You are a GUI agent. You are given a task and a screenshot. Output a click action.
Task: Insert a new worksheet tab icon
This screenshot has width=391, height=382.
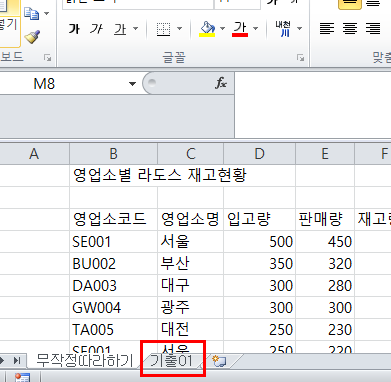(x=219, y=361)
